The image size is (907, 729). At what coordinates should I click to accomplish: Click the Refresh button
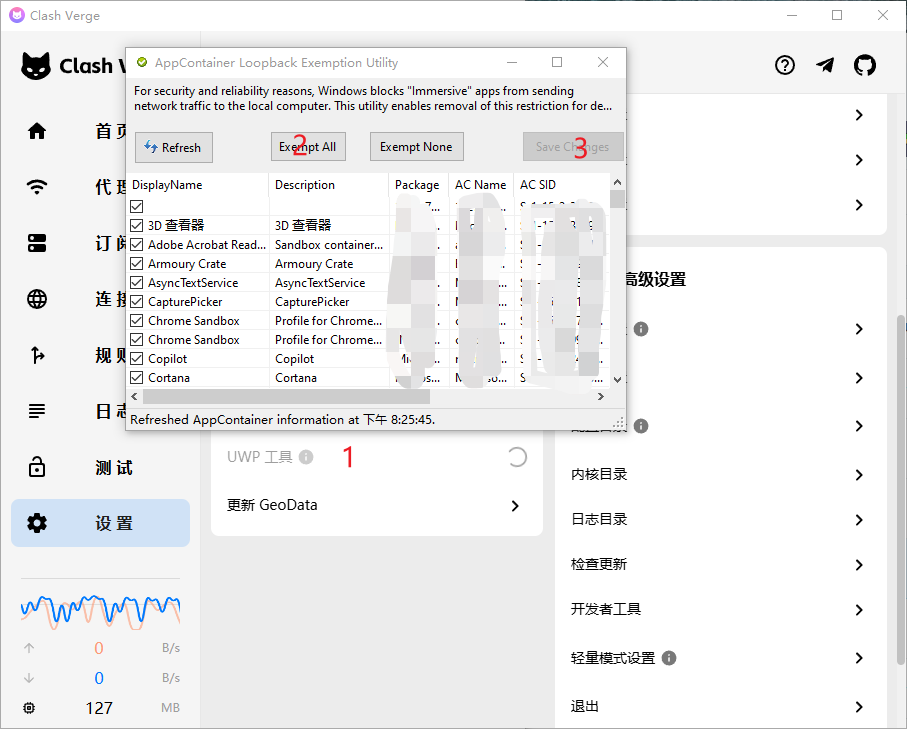click(174, 148)
